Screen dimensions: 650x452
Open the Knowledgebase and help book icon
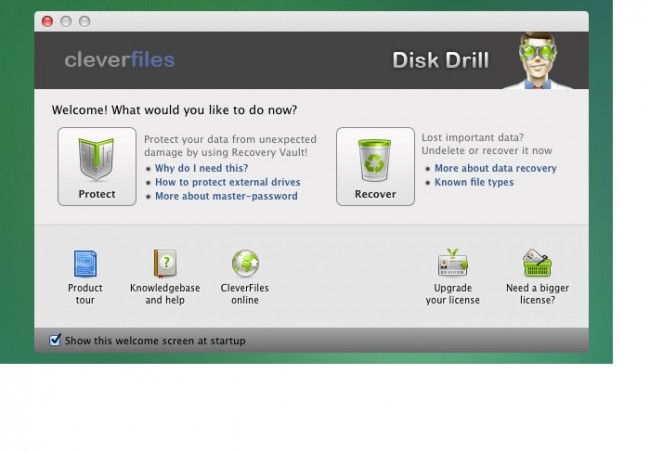(x=165, y=263)
